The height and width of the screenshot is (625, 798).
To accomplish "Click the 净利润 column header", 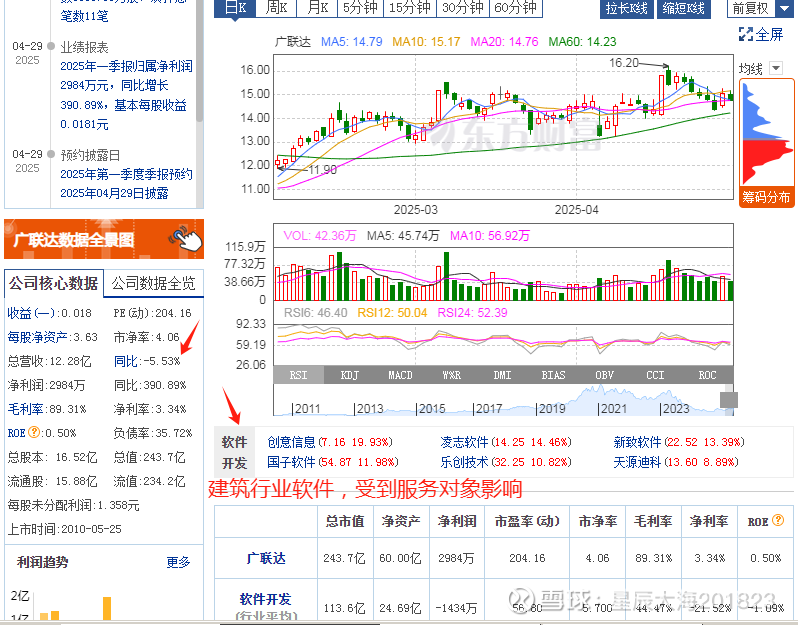I will click(x=457, y=521).
